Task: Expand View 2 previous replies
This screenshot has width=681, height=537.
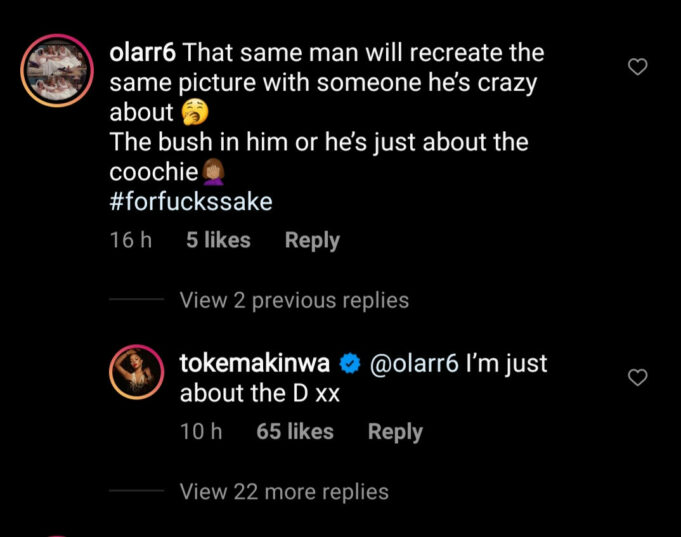Action: pos(294,300)
